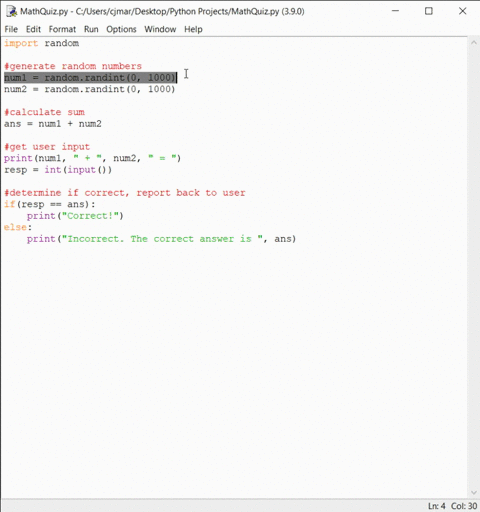Viewport: 480px width, 512px height.
Task: Click the '#get user input' comment
Action: point(47,147)
